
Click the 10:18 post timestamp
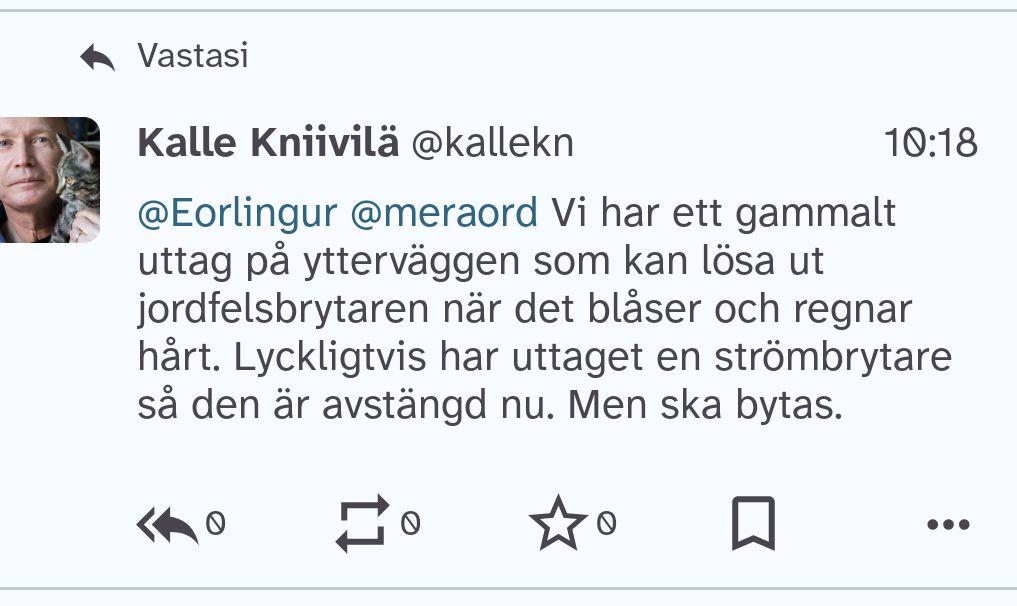tap(930, 143)
